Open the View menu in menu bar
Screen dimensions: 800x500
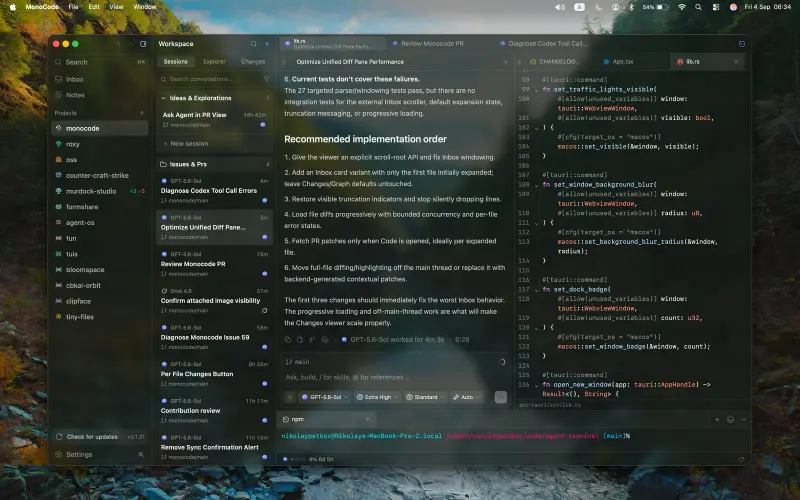pos(116,7)
